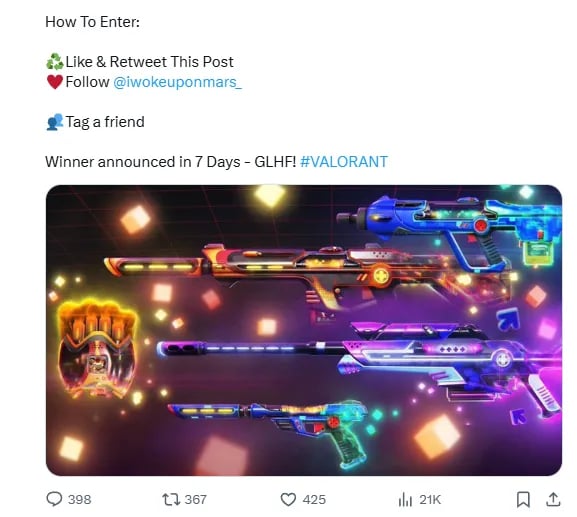Image resolution: width=577 pixels, height=517 pixels.
Task: Click the Winner announced in 7 Days text
Action: [x=143, y=162]
